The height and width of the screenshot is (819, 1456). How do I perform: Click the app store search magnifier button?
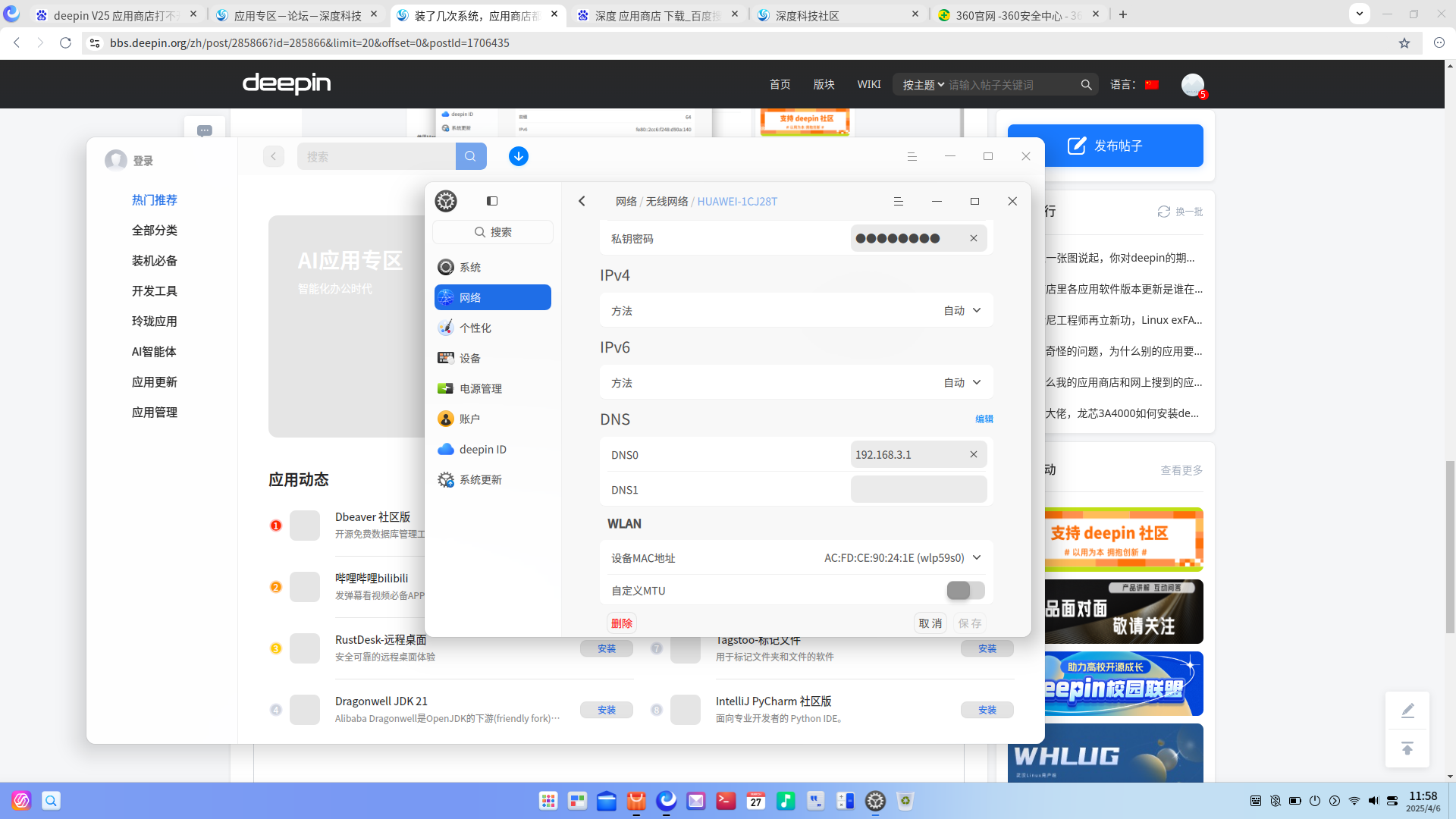tap(471, 156)
